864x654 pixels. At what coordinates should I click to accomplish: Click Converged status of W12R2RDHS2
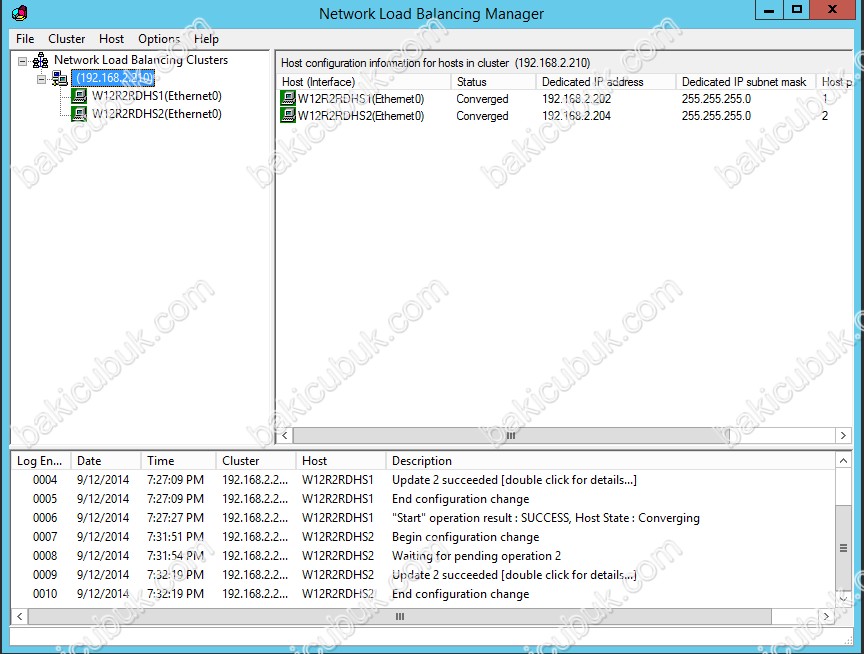click(x=482, y=116)
